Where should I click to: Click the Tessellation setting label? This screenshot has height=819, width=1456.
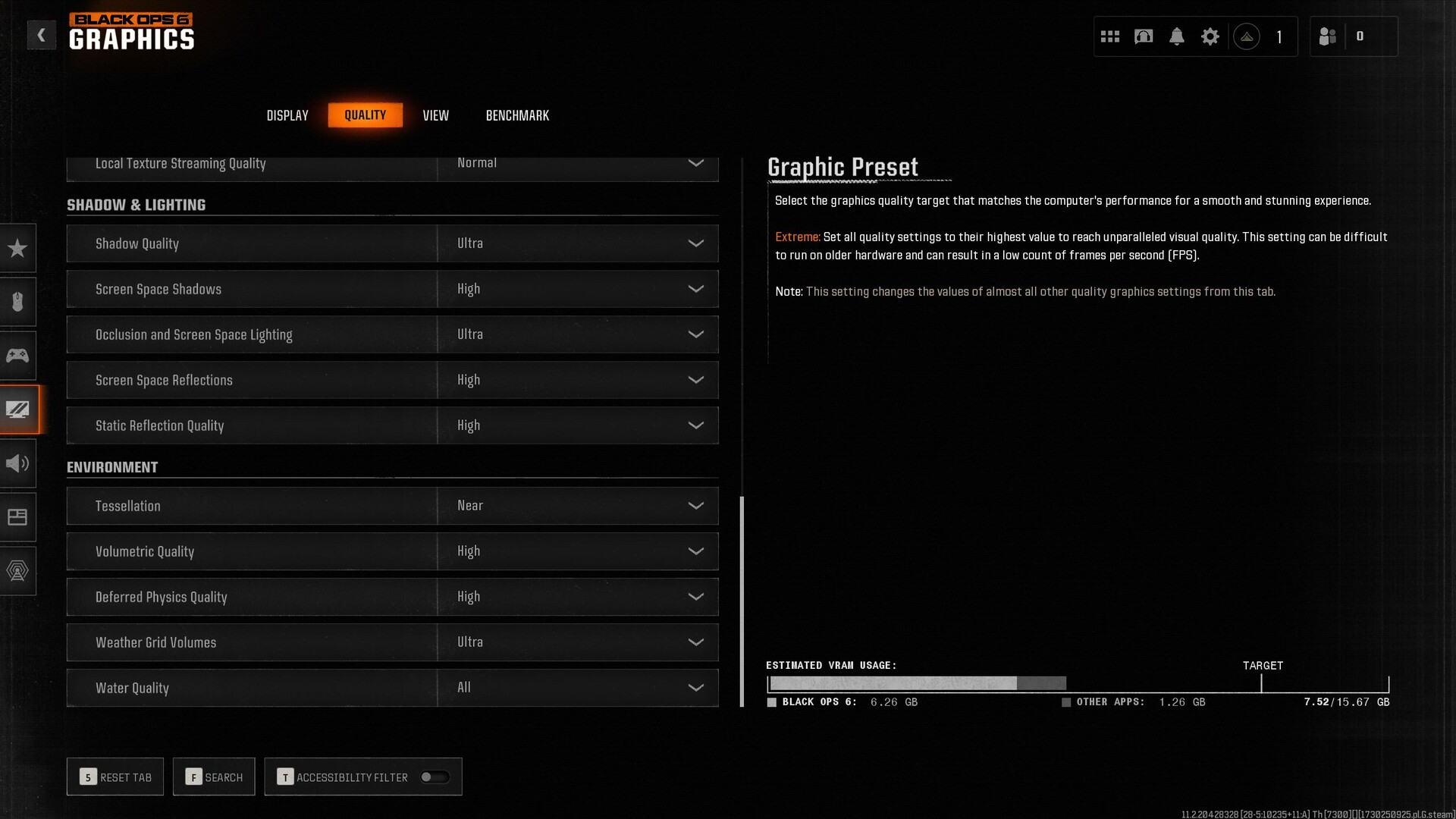[128, 506]
